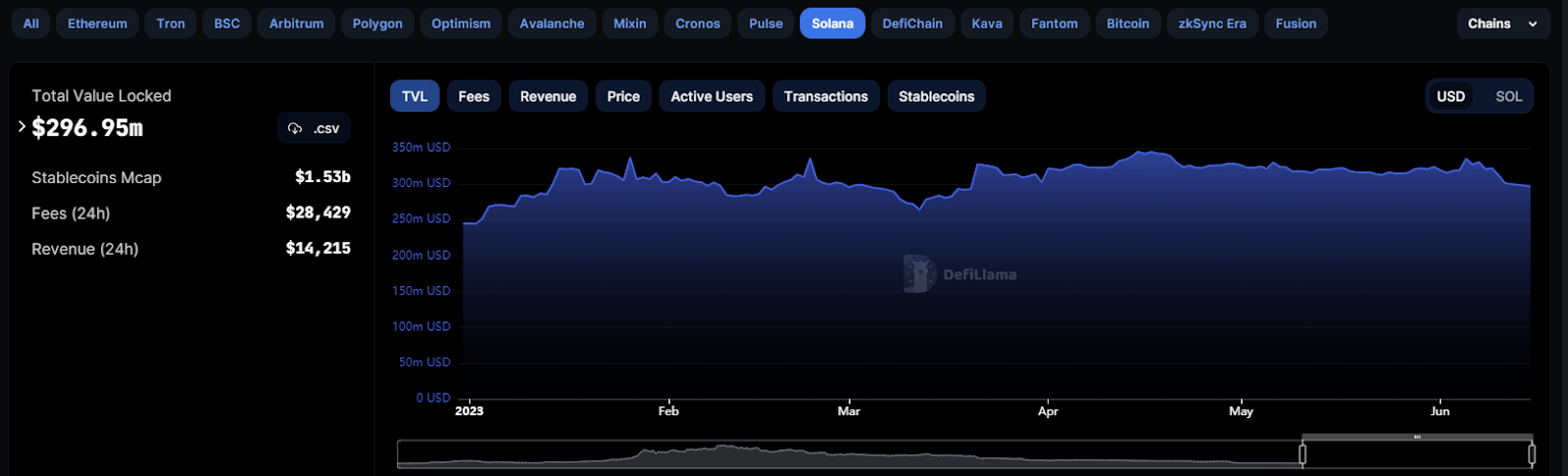1568x476 pixels.
Task: Toggle the Stablecoins chart metric
Action: [936, 96]
